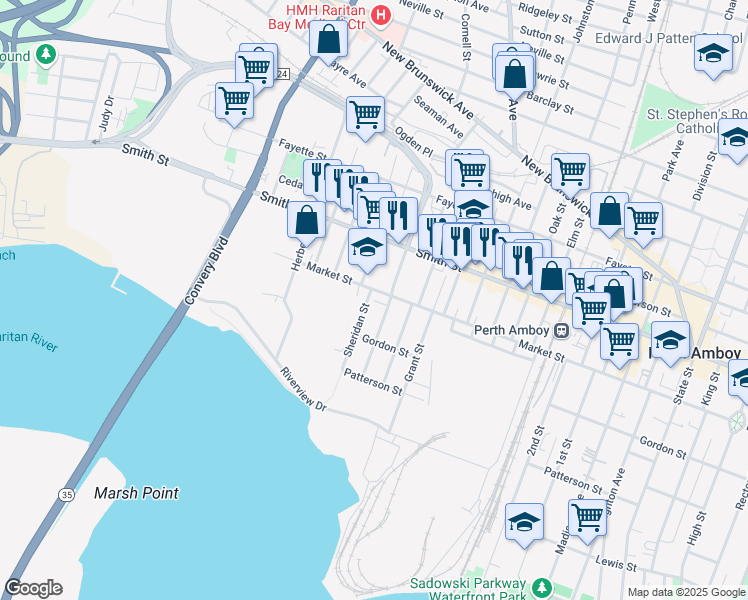Open the Google logo link
Screen dimensions: 748x600
[33, 588]
